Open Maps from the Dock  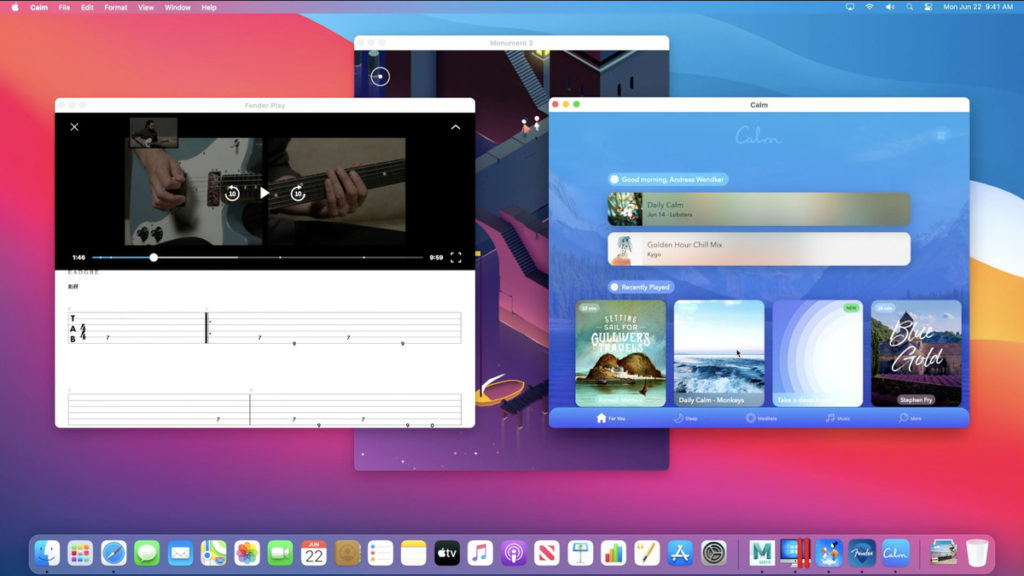click(214, 554)
